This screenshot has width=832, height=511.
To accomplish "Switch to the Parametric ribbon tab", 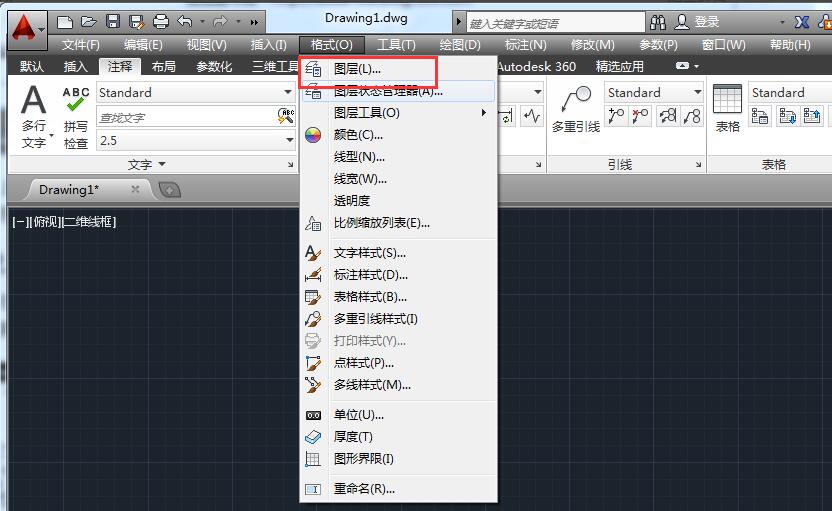I will (214, 66).
